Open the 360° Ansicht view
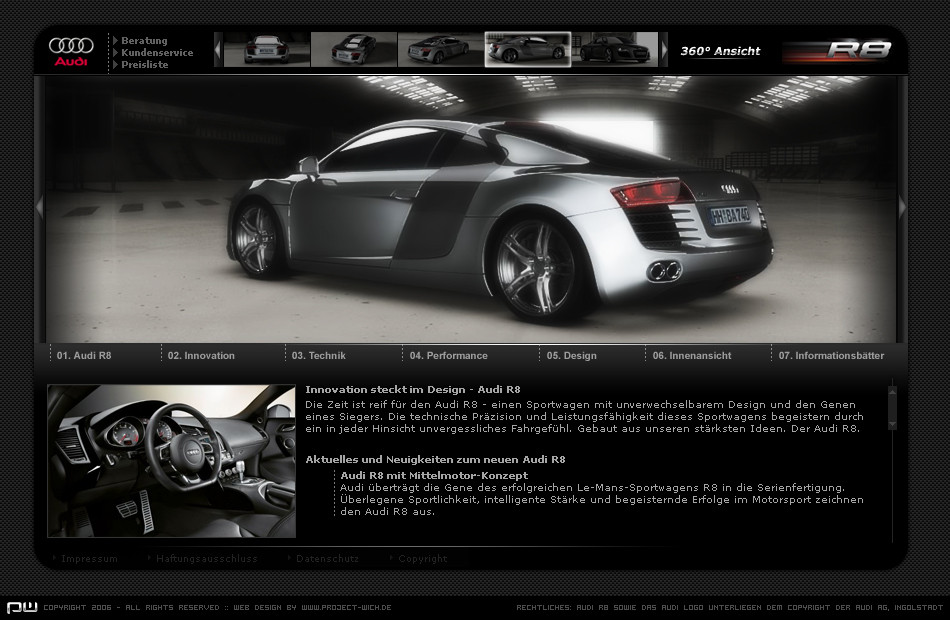This screenshot has width=950, height=620. point(720,52)
